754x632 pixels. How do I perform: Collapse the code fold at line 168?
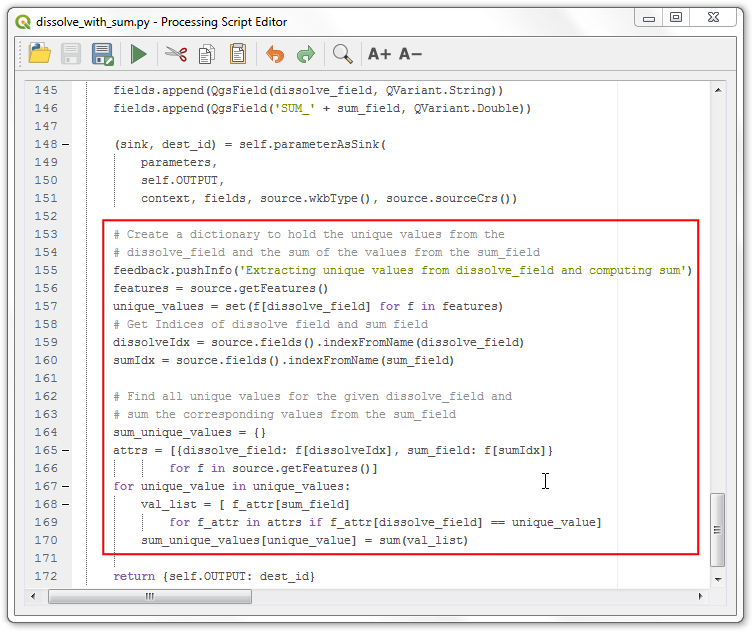coord(66,504)
